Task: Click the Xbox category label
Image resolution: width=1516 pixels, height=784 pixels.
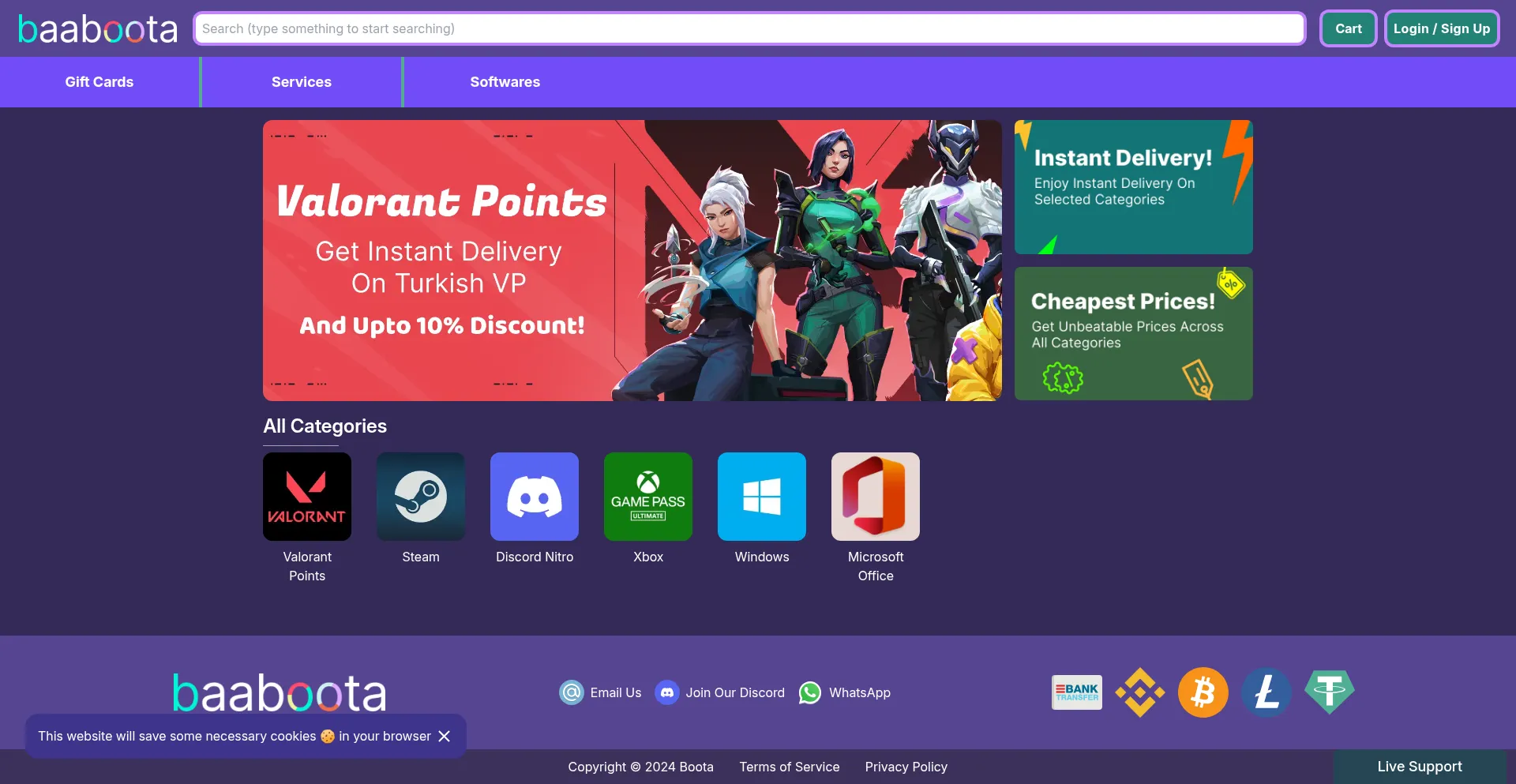Action: [x=648, y=557]
